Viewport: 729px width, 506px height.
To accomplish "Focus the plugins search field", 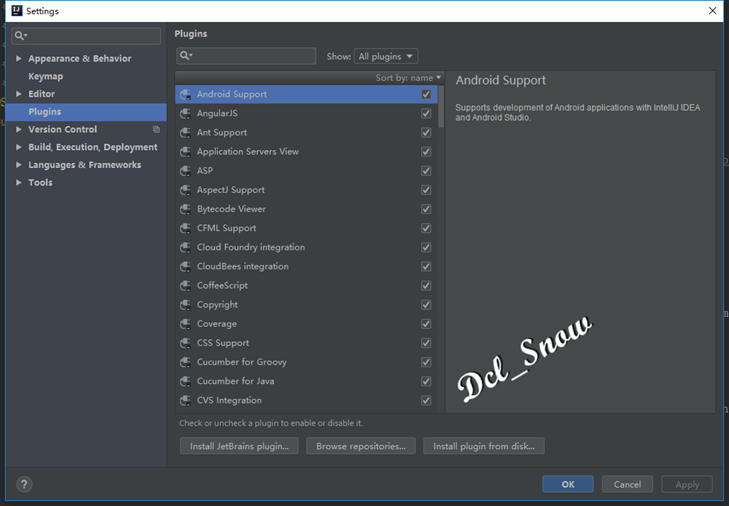I will [246, 56].
